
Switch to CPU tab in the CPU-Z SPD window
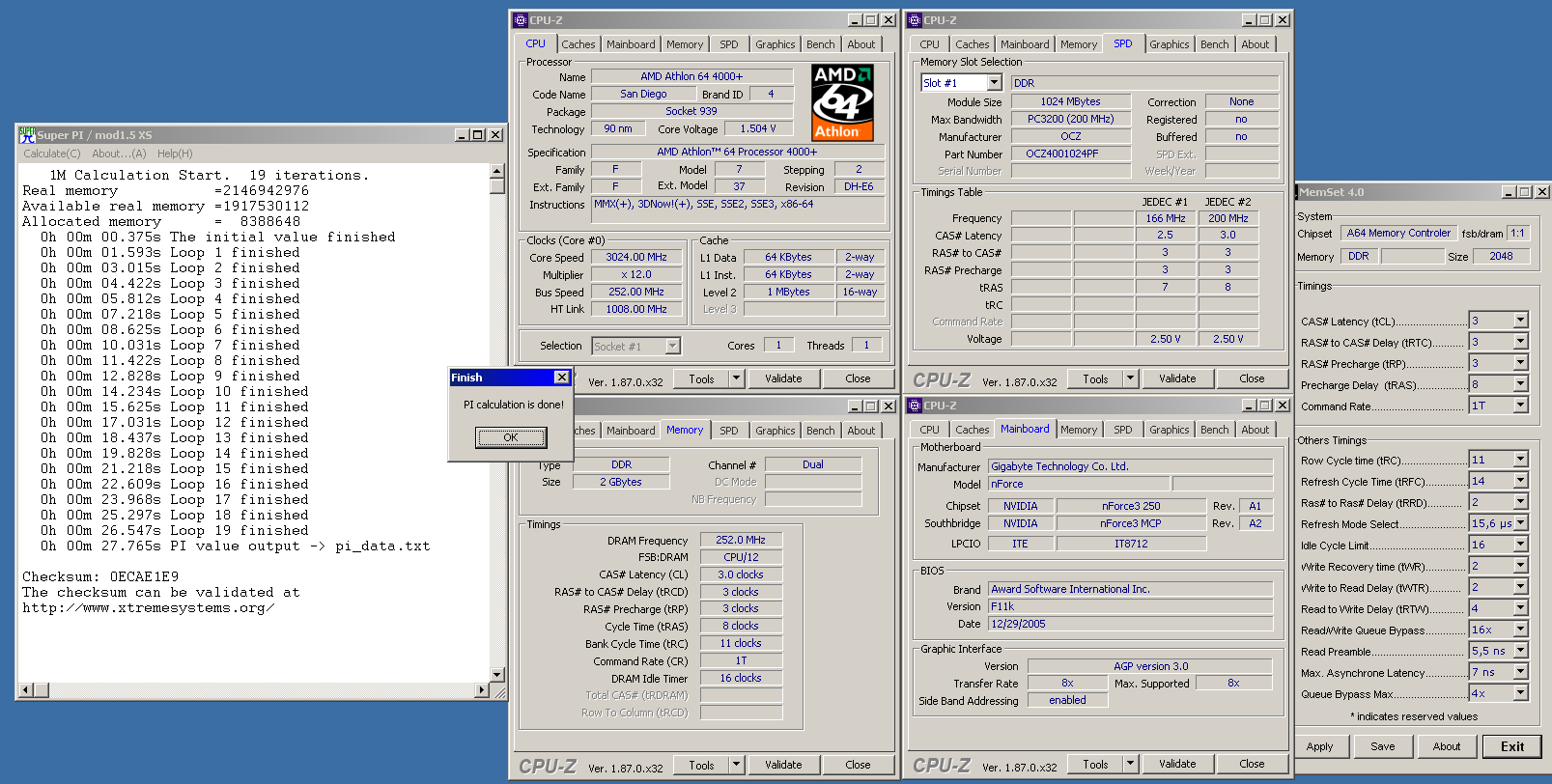pyautogui.click(x=929, y=44)
